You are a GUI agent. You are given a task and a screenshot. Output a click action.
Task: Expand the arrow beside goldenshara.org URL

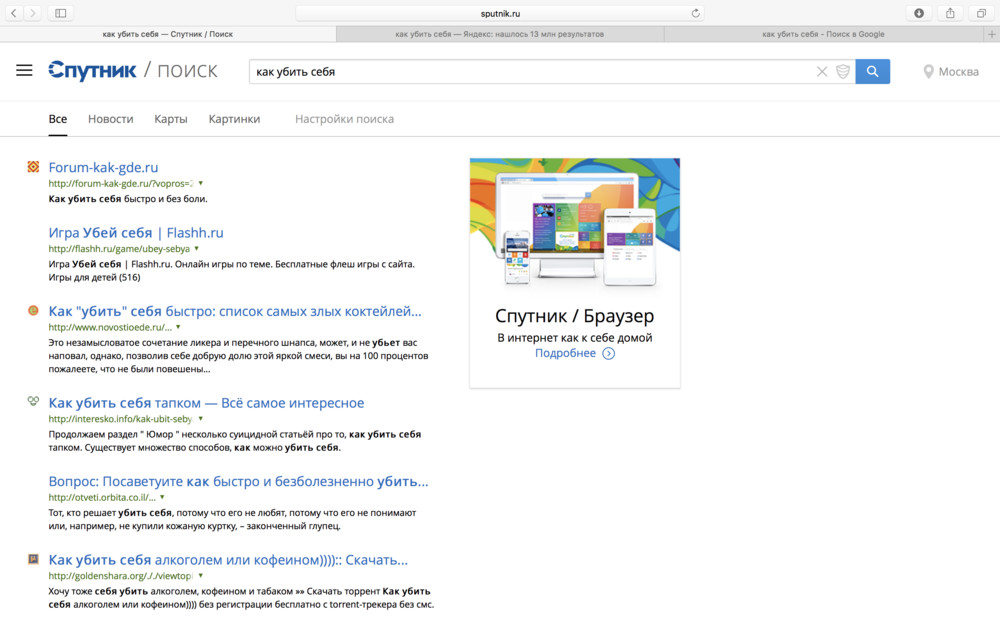click(x=200, y=575)
